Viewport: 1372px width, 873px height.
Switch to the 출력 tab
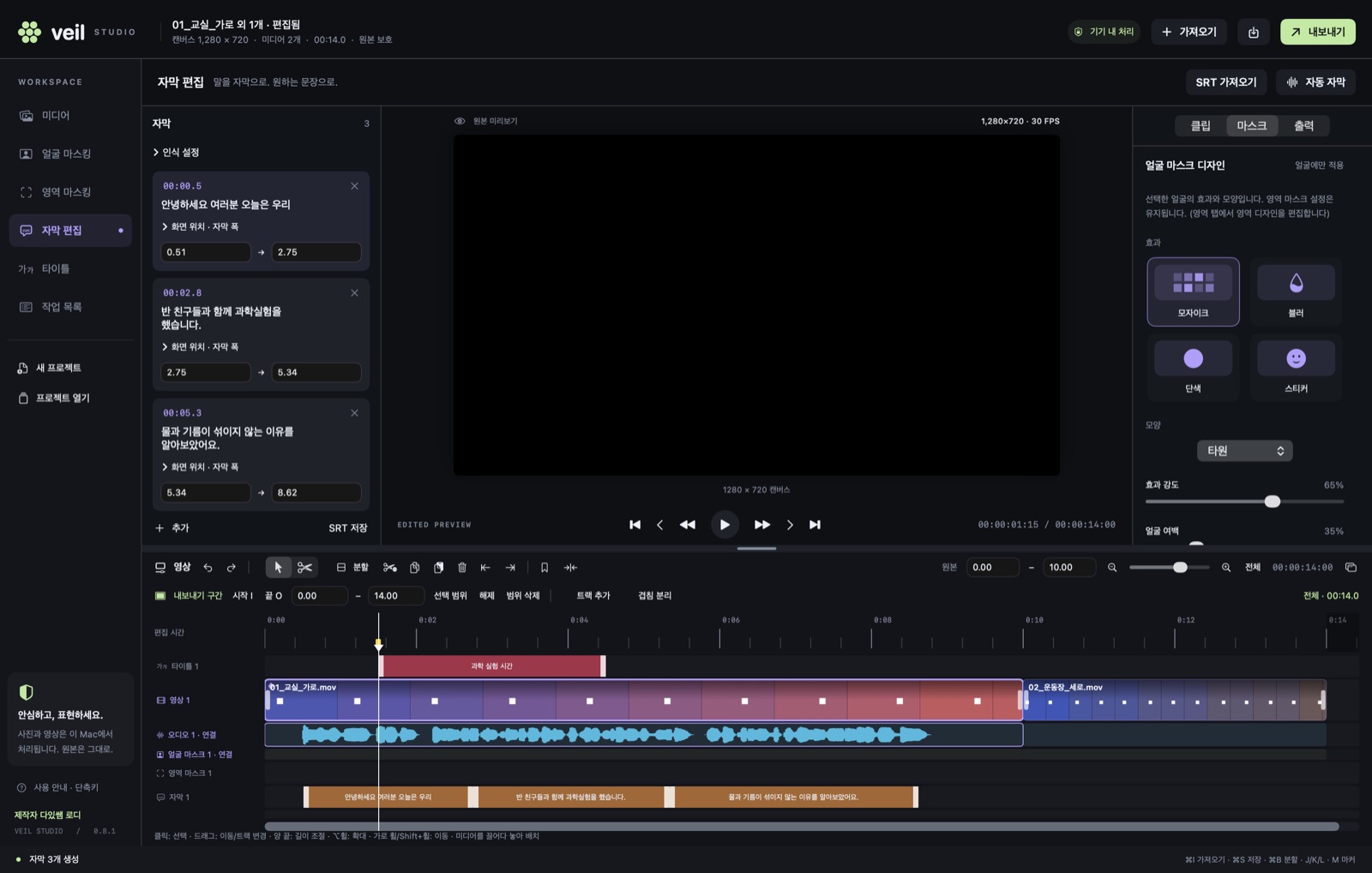(x=1303, y=126)
